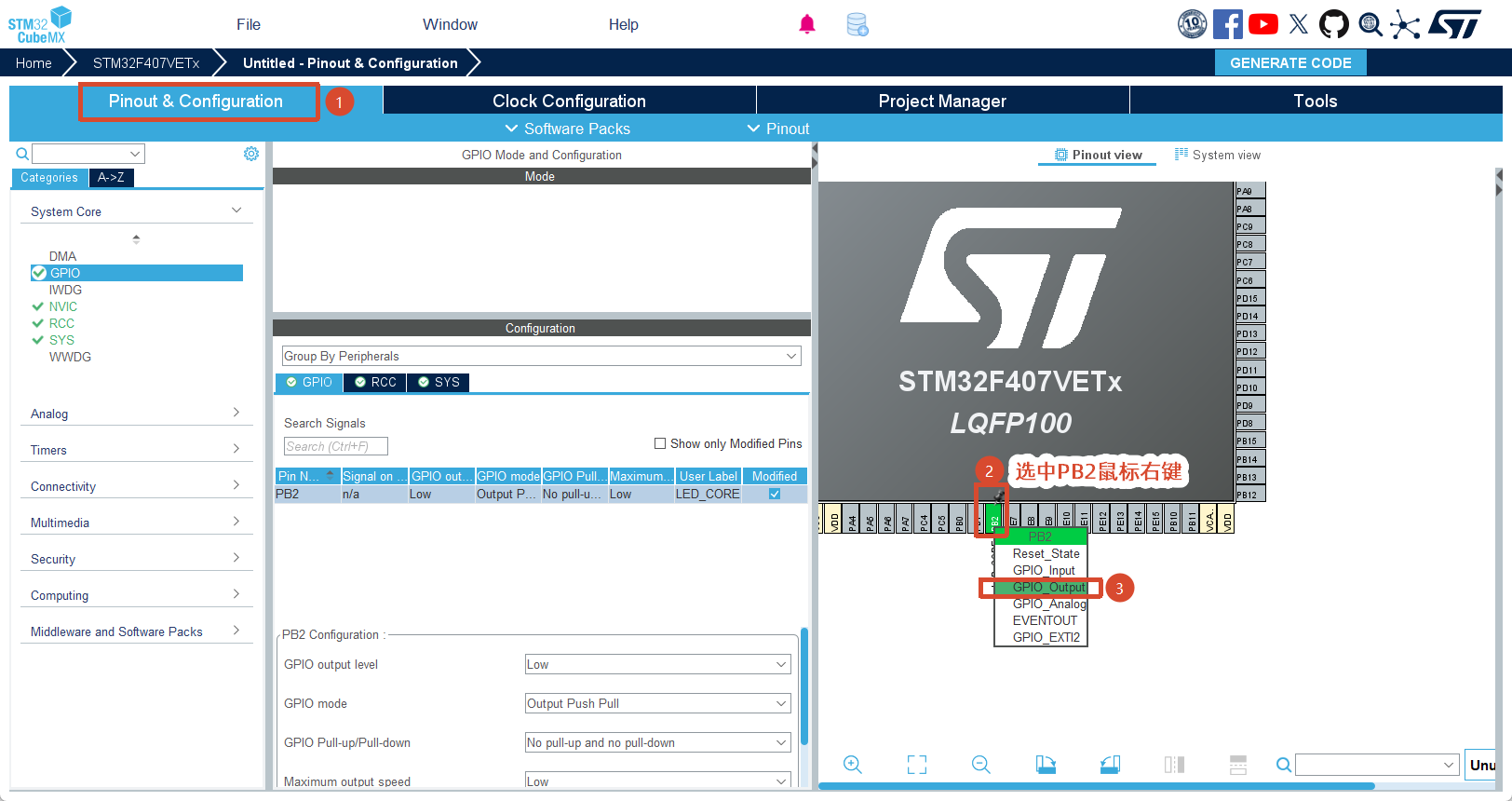Viewport: 1512px width, 801px height.
Task: Switch to the Project Manager tab
Action: (x=942, y=101)
